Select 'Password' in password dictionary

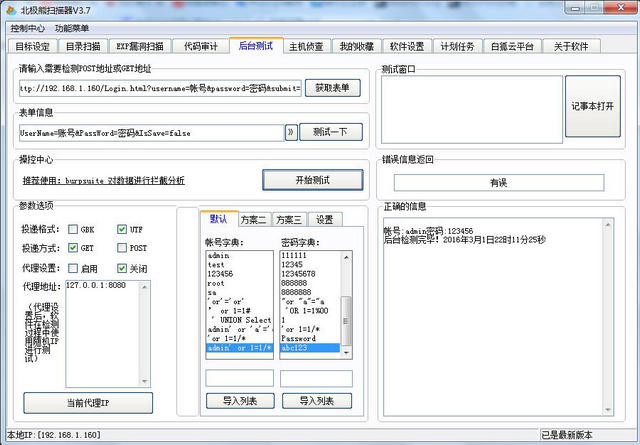click(310, 338)
